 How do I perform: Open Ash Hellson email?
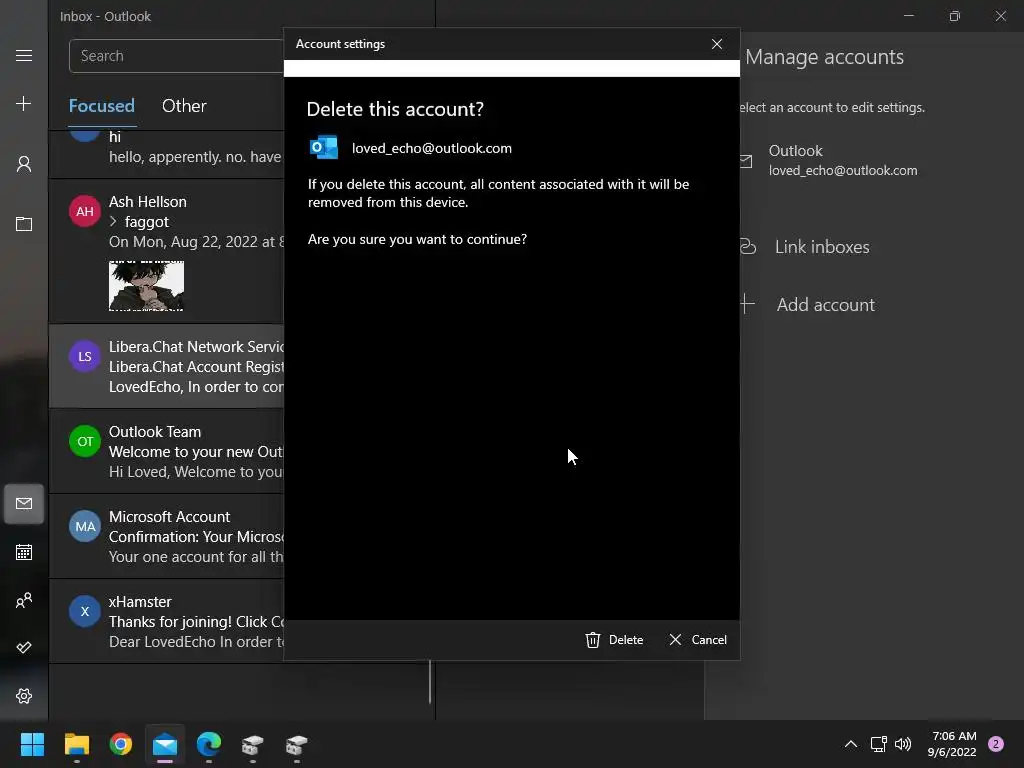point(167,251)
